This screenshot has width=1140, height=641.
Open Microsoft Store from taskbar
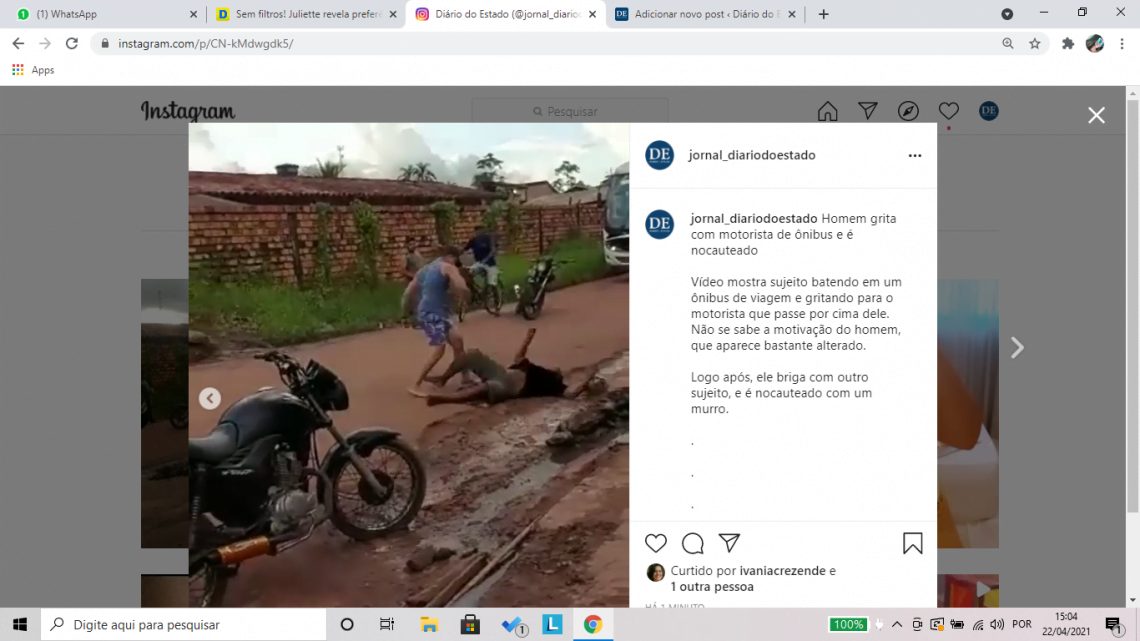(x=470, y=624)
